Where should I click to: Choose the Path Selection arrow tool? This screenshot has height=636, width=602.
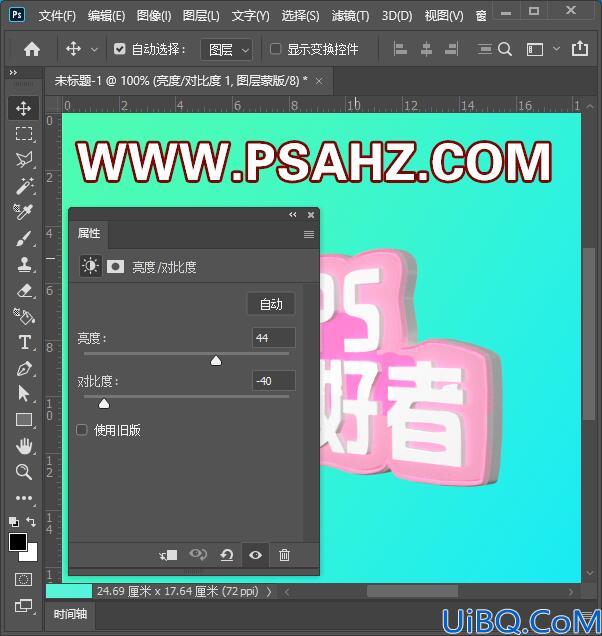pos(24,394)
